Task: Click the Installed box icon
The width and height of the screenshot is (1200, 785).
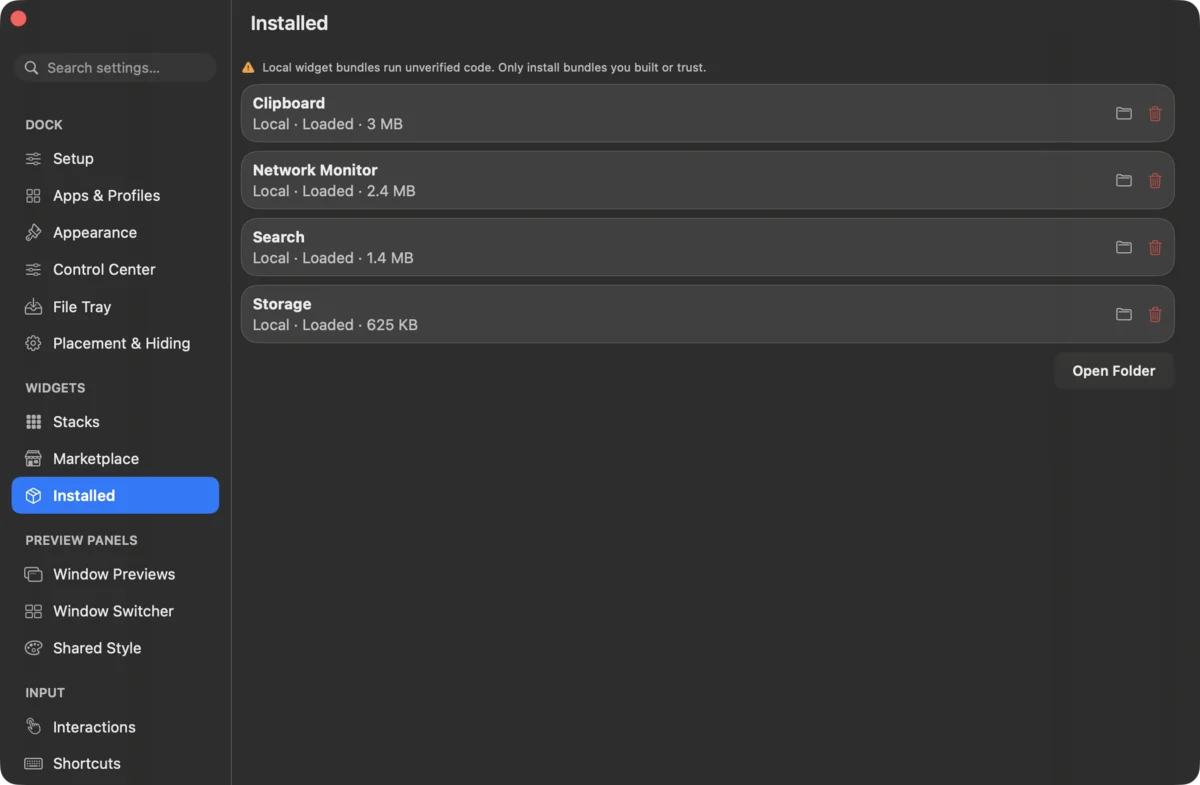Action: click(34, 496)
